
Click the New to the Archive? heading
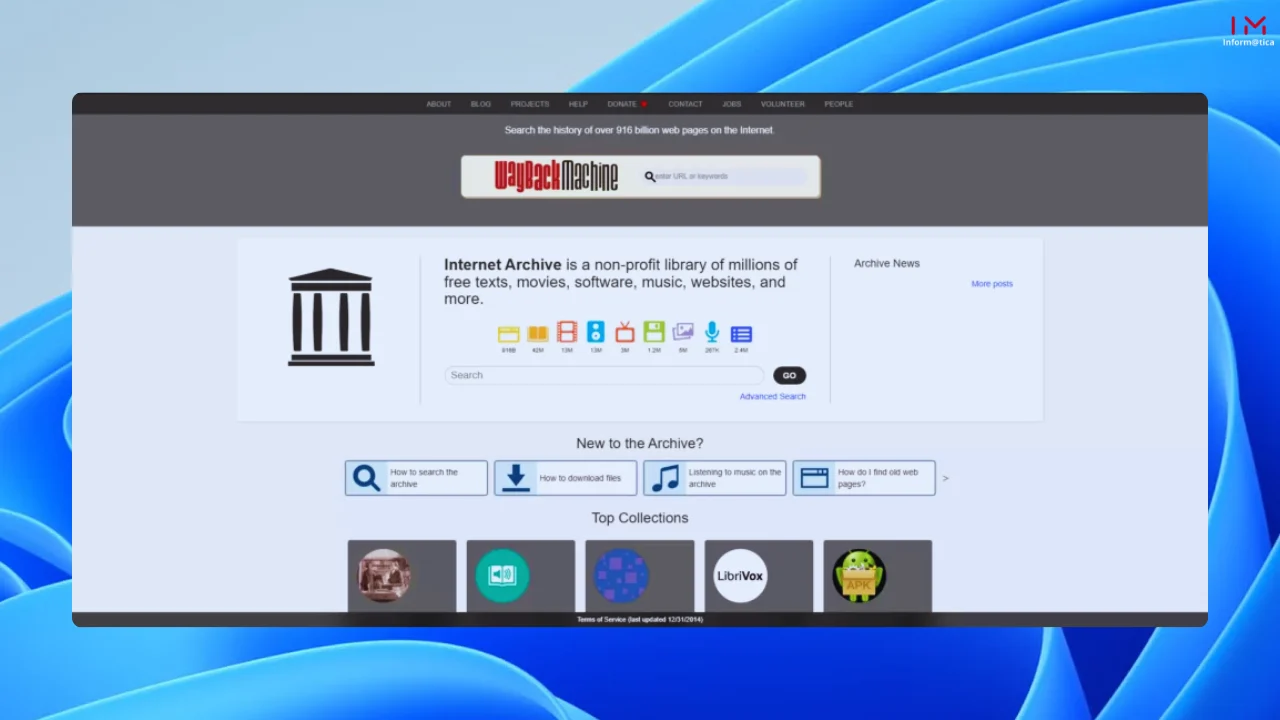640,443
